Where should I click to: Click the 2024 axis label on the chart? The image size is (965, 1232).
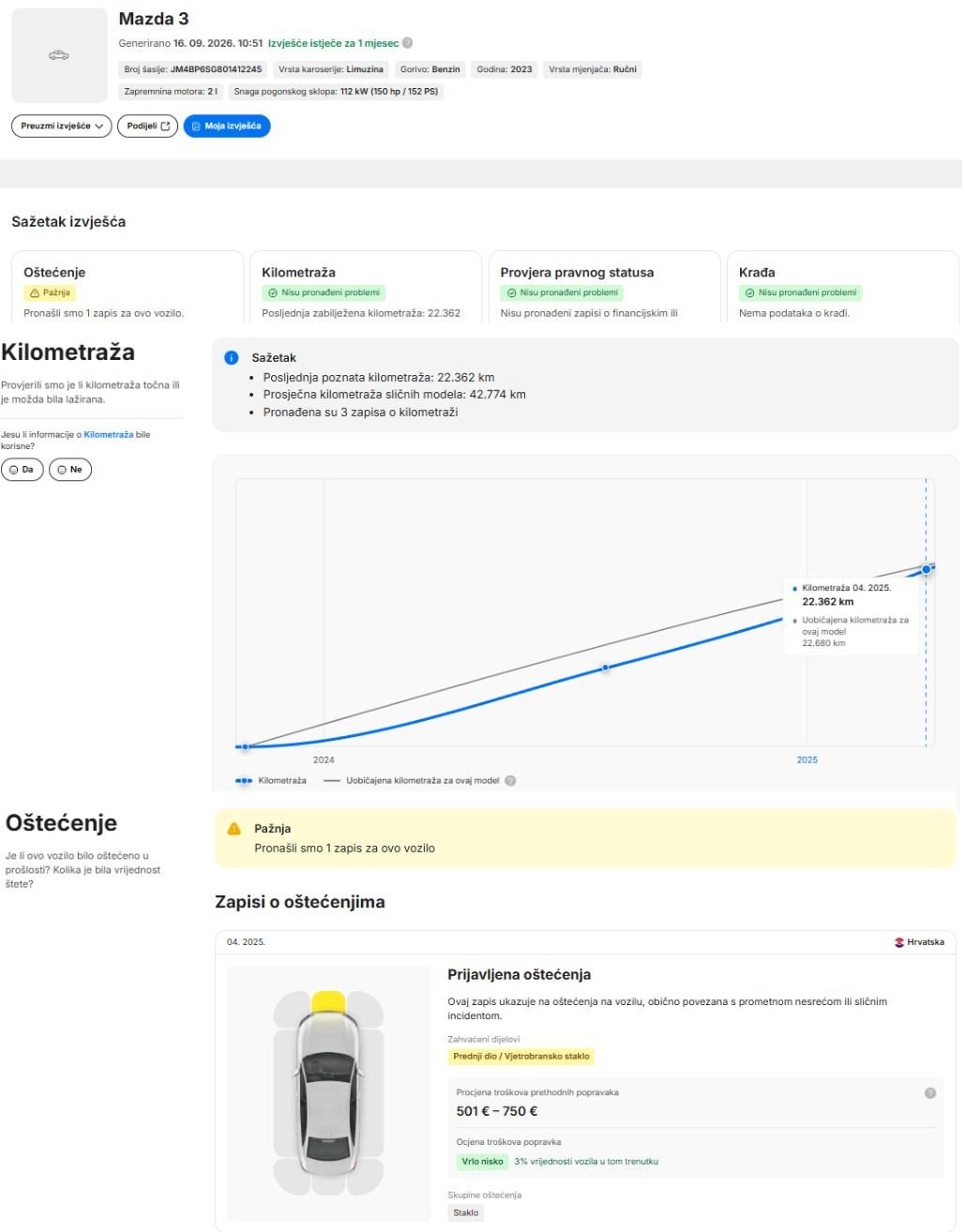click(324, 759)
